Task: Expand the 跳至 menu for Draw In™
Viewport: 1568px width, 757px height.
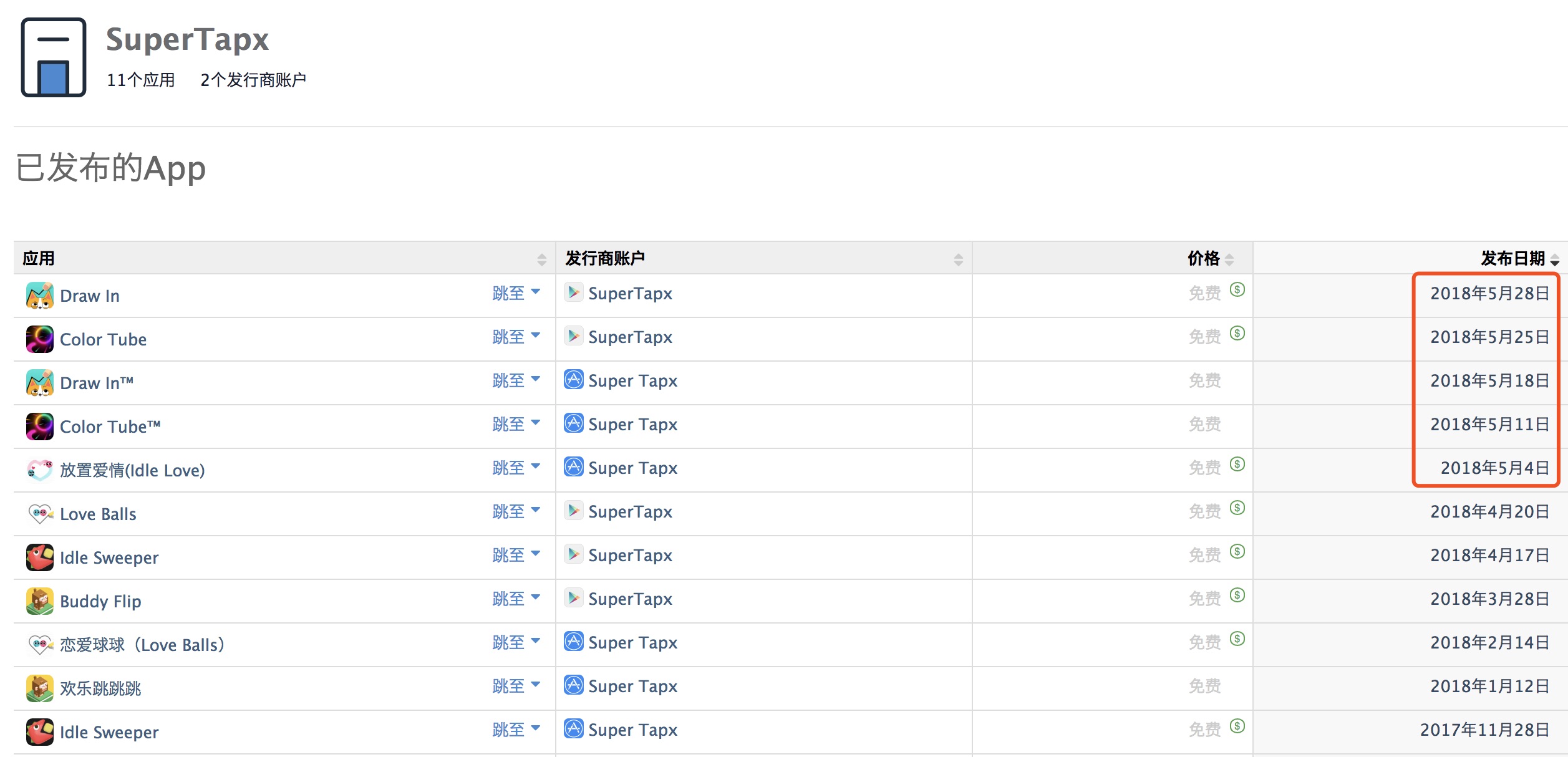Action: 516,380
